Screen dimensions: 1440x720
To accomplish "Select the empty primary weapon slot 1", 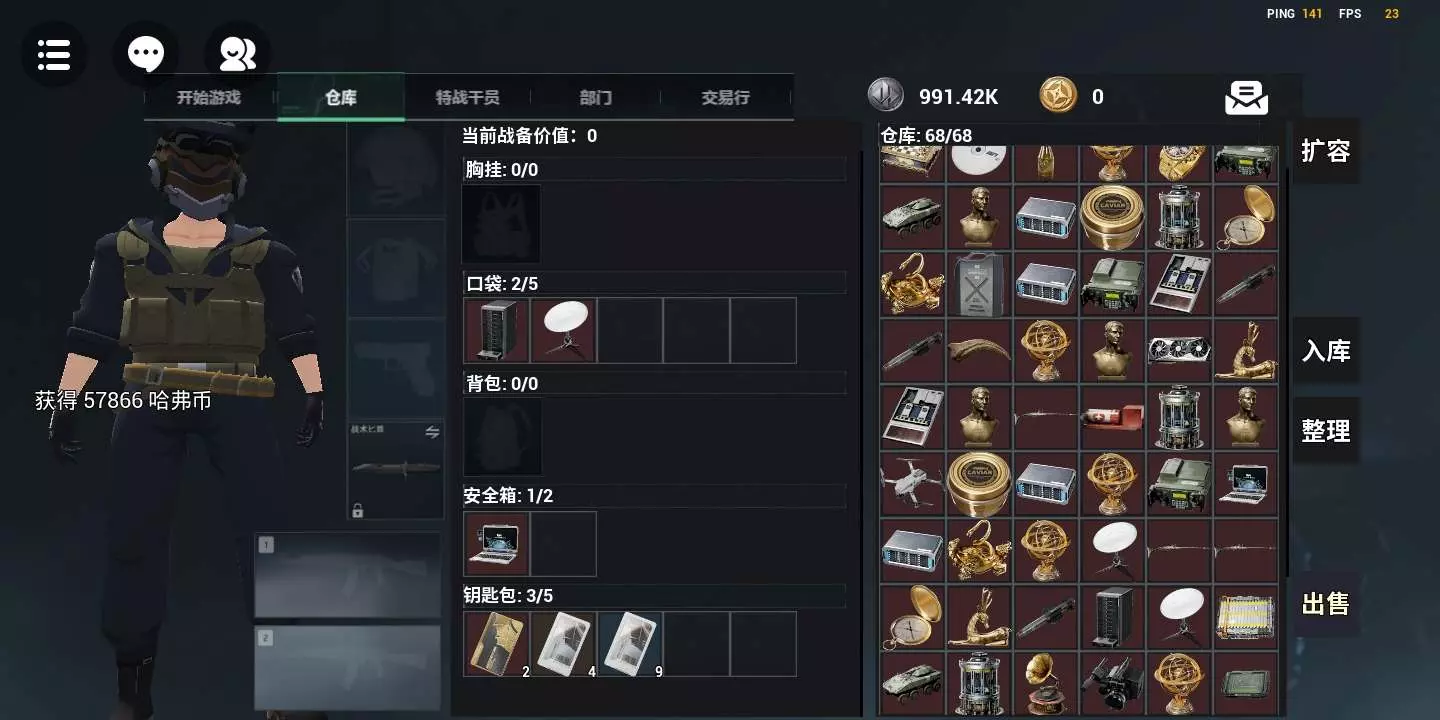I will (348, 575).
